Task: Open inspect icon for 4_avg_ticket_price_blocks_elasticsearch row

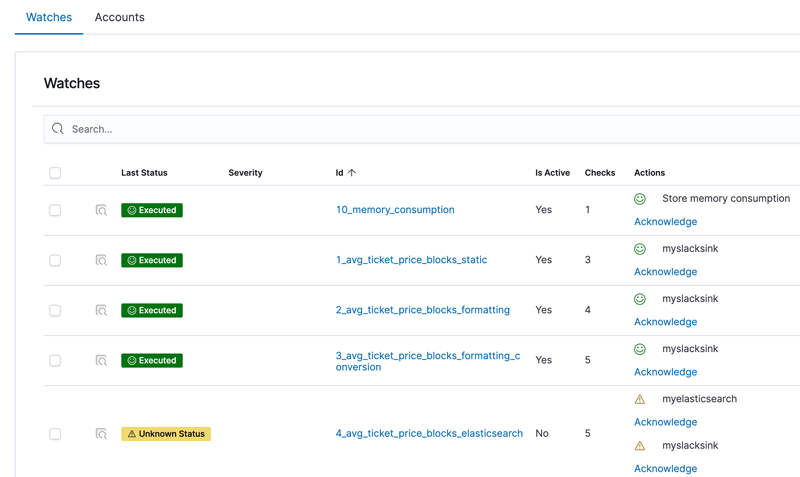Action: click(101, 434)
